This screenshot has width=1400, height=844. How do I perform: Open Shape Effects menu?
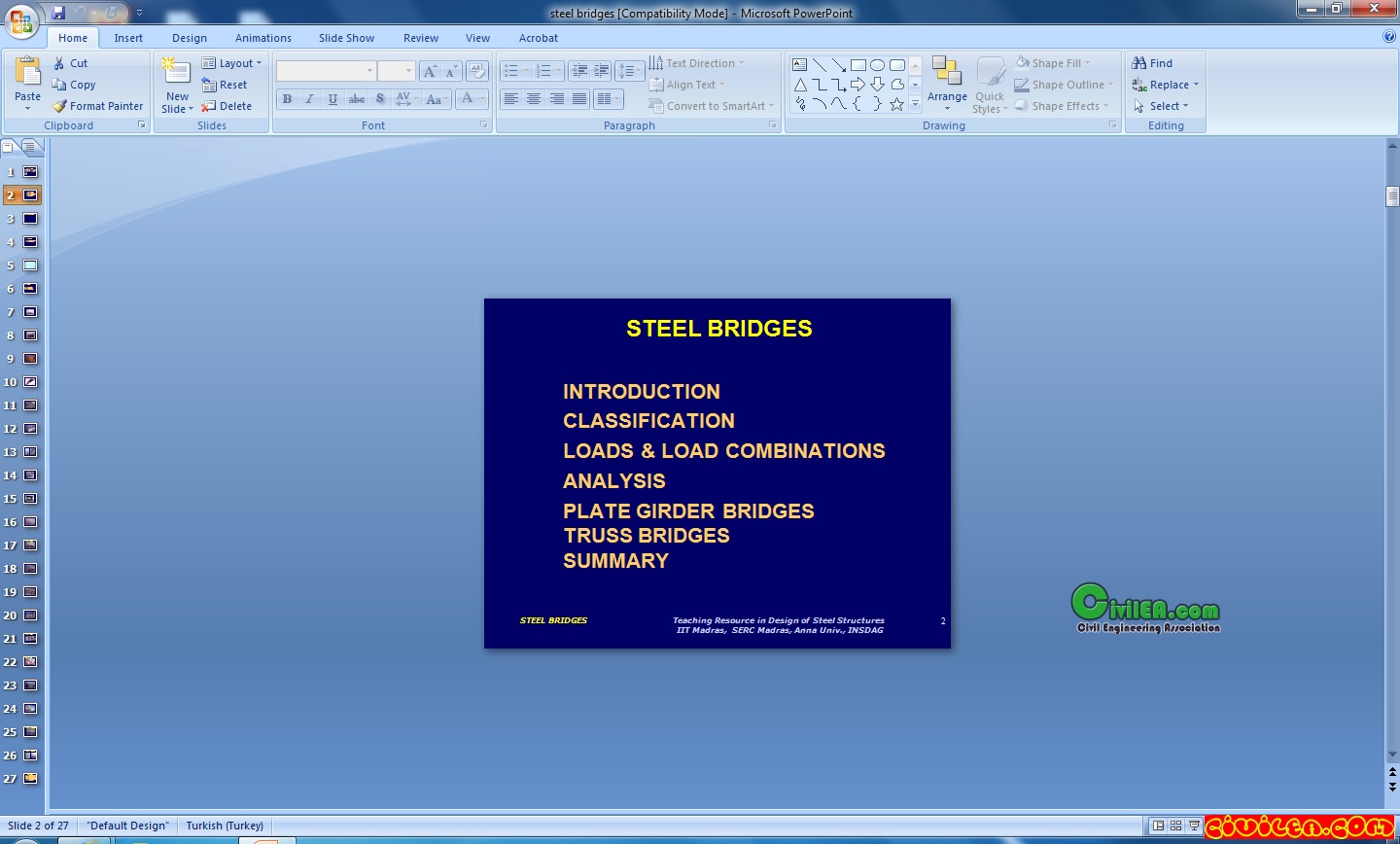click(1062, 106)
